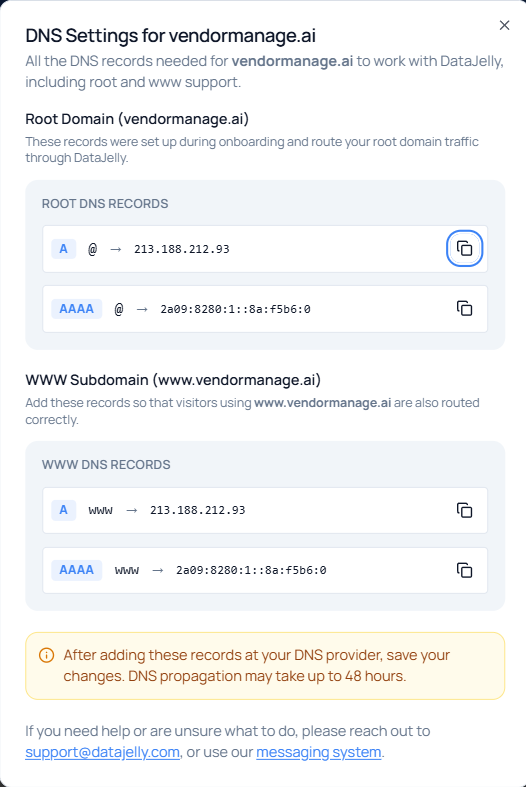Open the support@datajelly.com email link

pyautogui.click(x=102, y=752)
